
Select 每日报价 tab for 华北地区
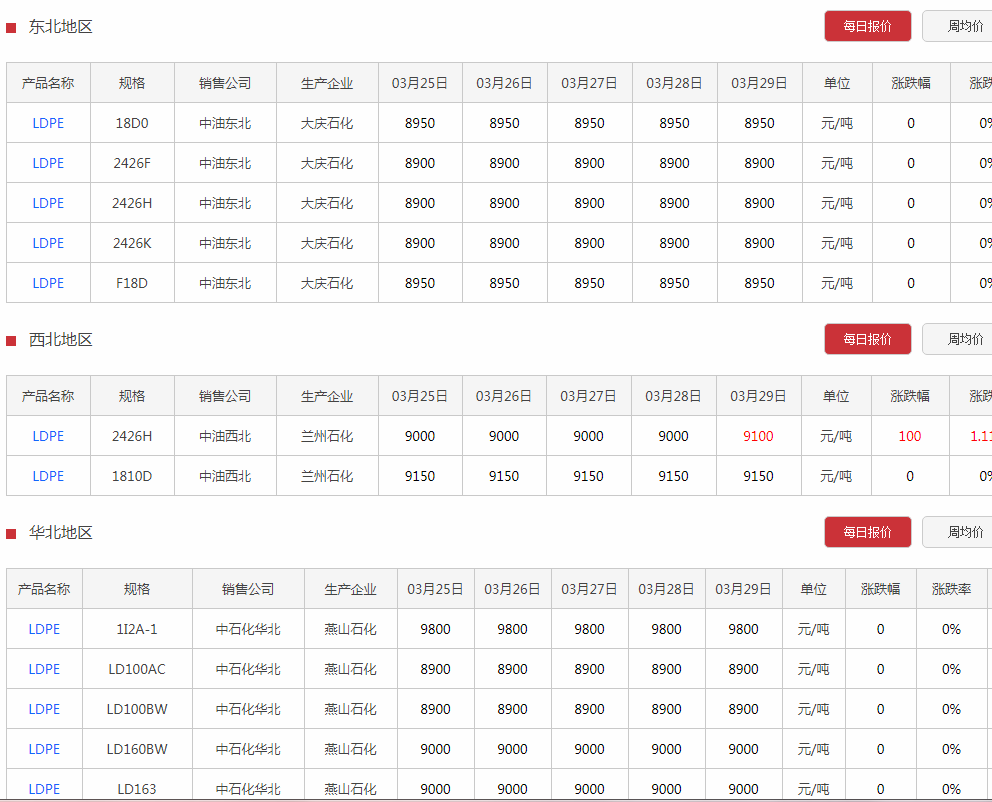[x=867, y=532]
